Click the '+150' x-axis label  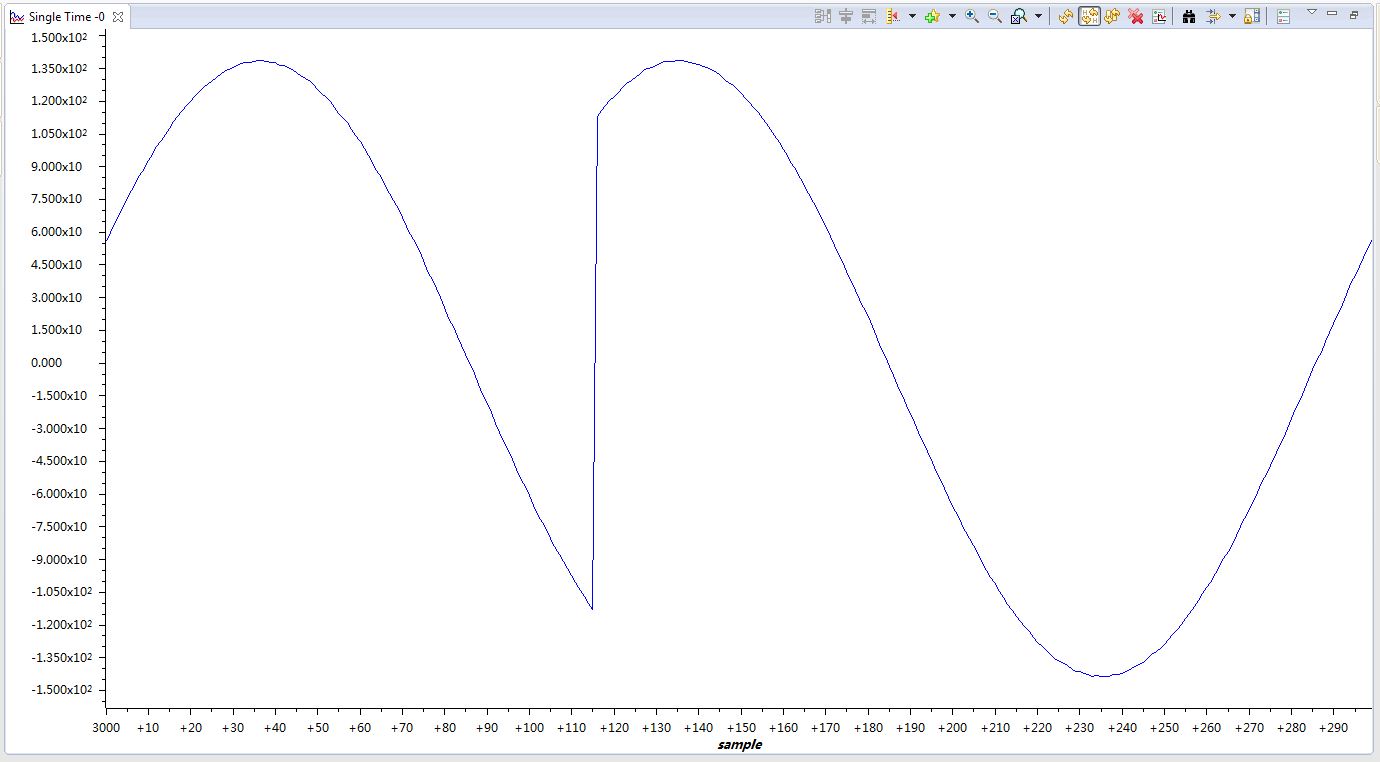tap(741, 728)
